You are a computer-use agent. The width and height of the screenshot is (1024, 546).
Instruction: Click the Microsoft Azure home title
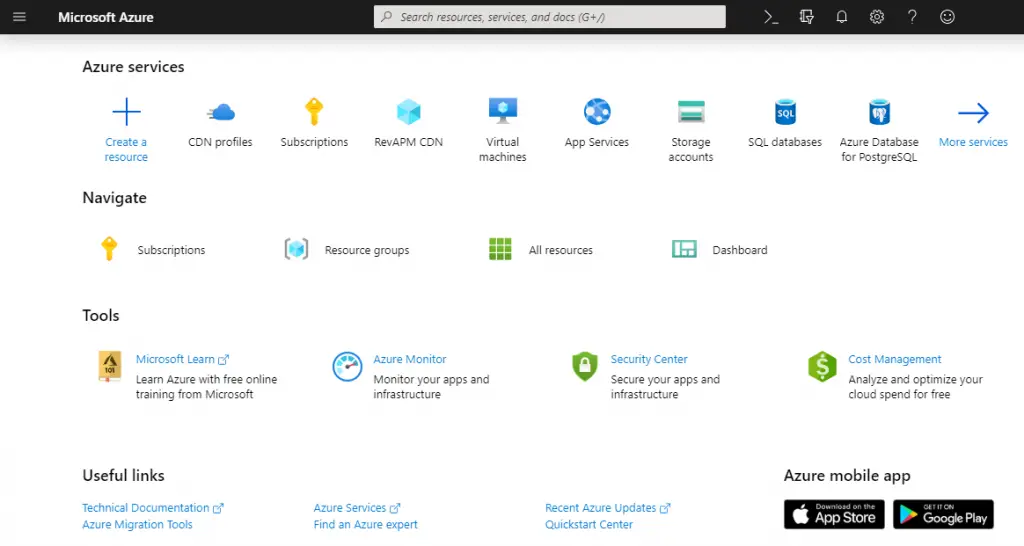point(106,18)
